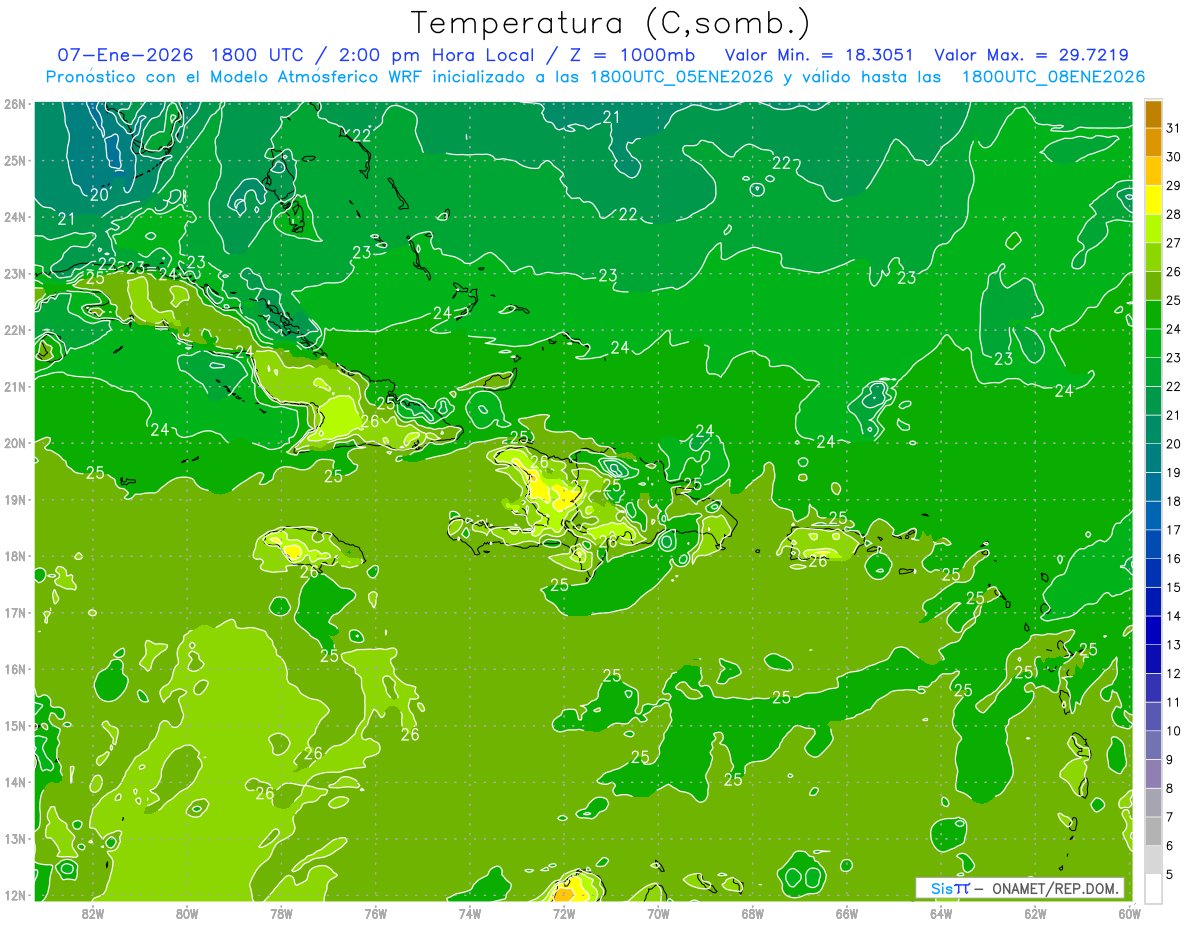
Task: Select the '68W' longitude axis label
Action: click(x=753, y=913)
